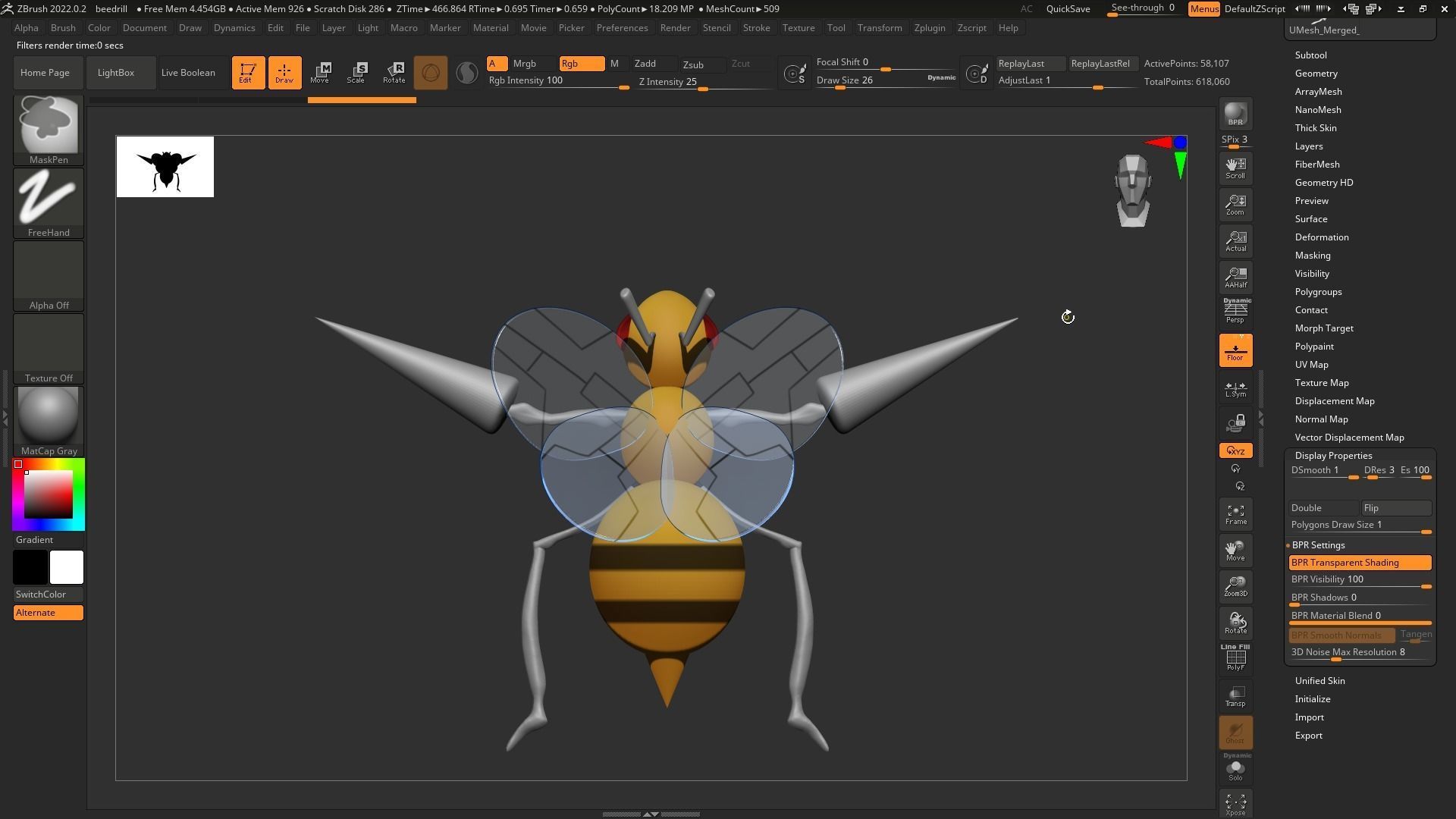The width and height of the screenshot is (1456, 819).
Task: Expand the ArrayMesh section
Action: [1318, 92]
